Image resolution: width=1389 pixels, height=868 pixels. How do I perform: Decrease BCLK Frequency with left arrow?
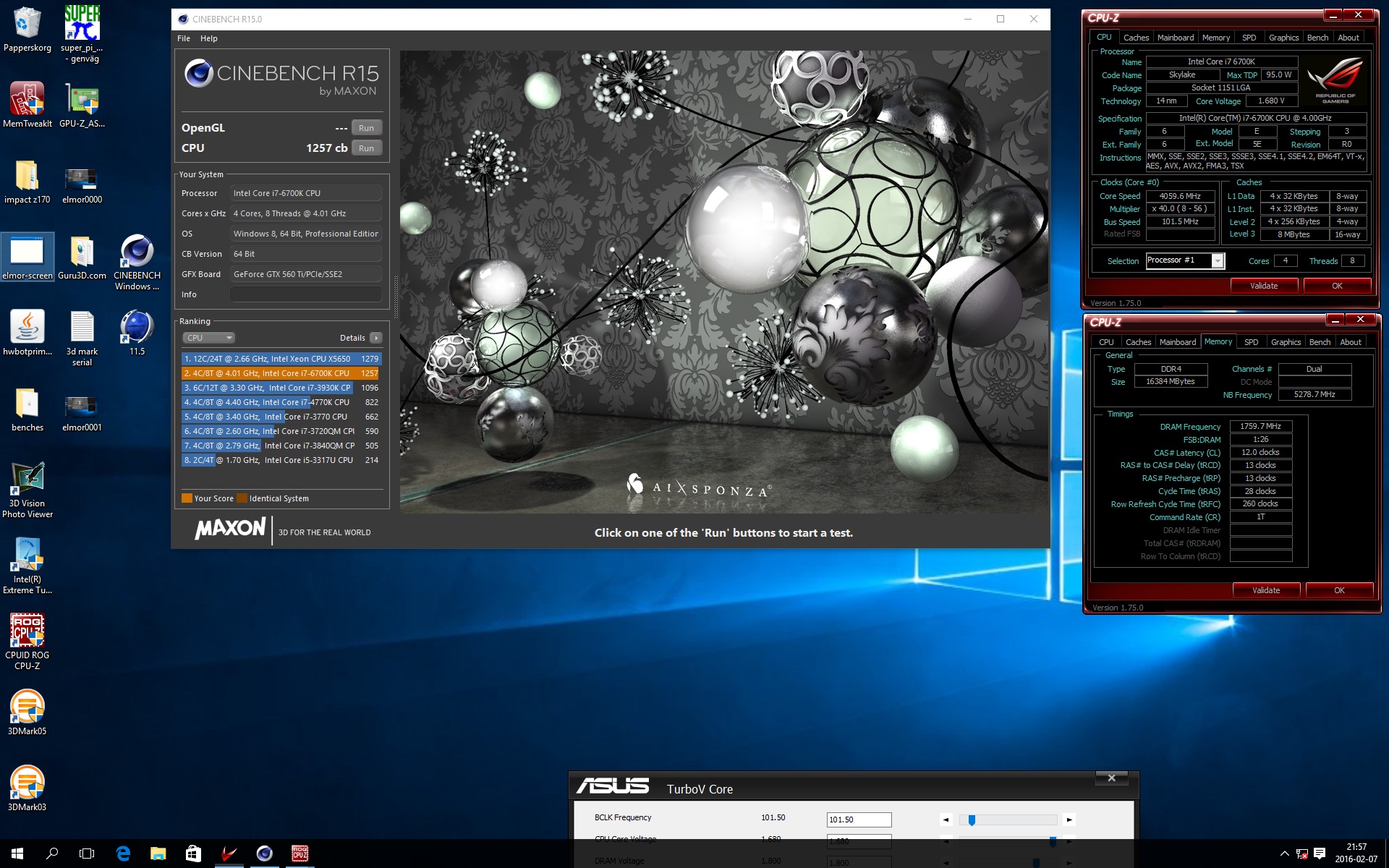946,820
